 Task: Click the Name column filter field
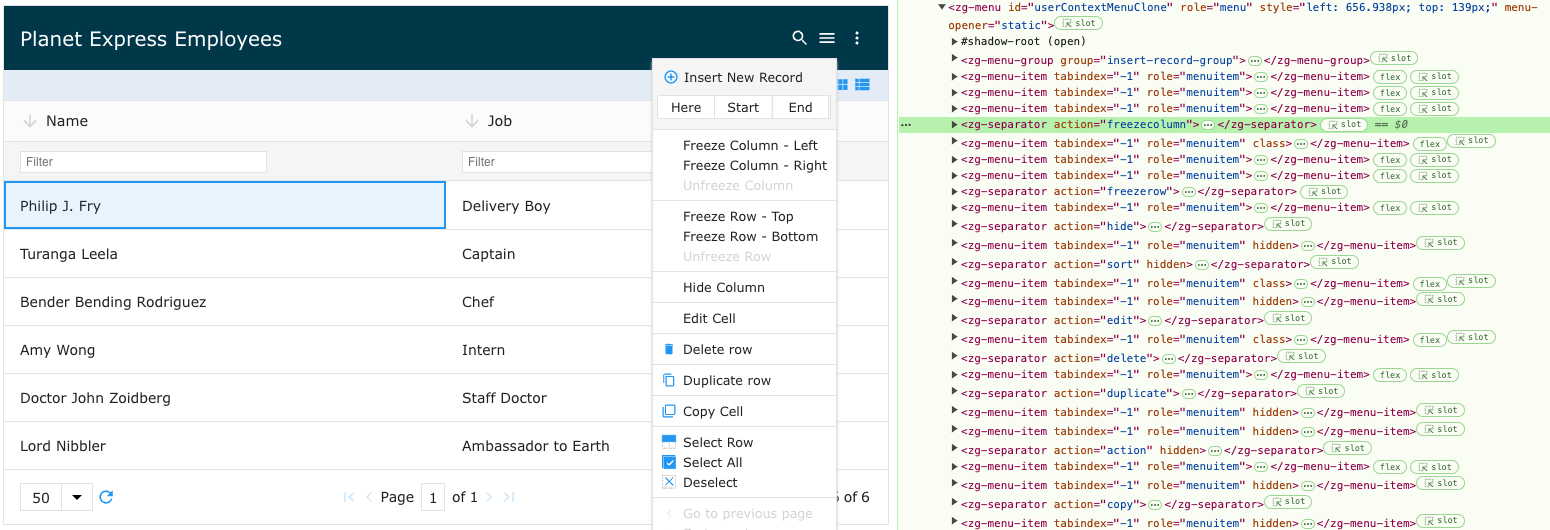click(143, 162)
